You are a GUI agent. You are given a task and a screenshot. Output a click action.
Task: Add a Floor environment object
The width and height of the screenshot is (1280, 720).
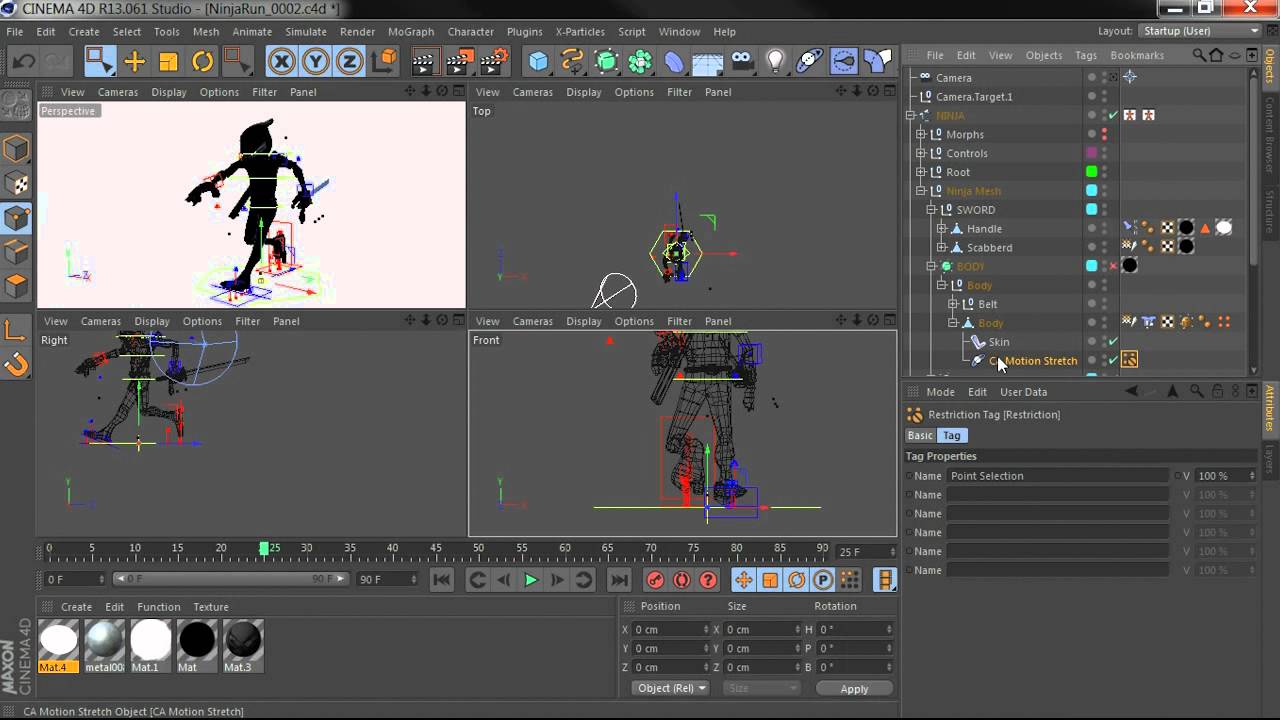pyautogui.click(x=708, y=62)
